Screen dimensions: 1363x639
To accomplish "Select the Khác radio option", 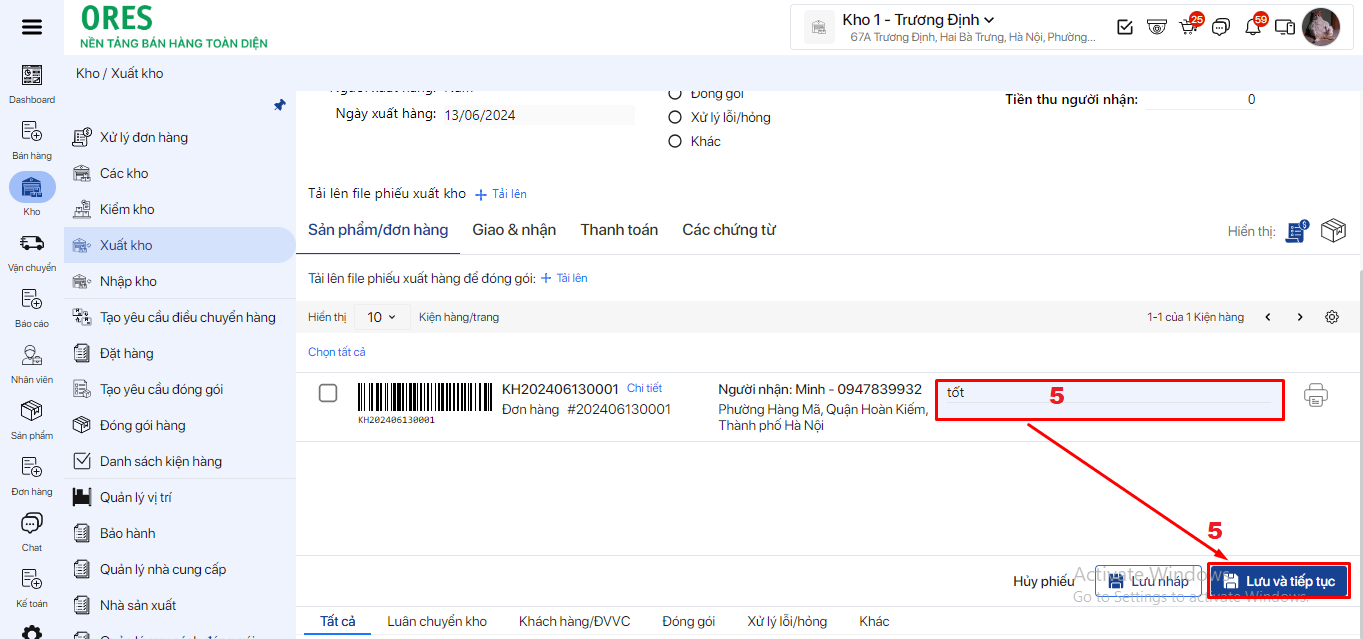I will coord(675,141).
